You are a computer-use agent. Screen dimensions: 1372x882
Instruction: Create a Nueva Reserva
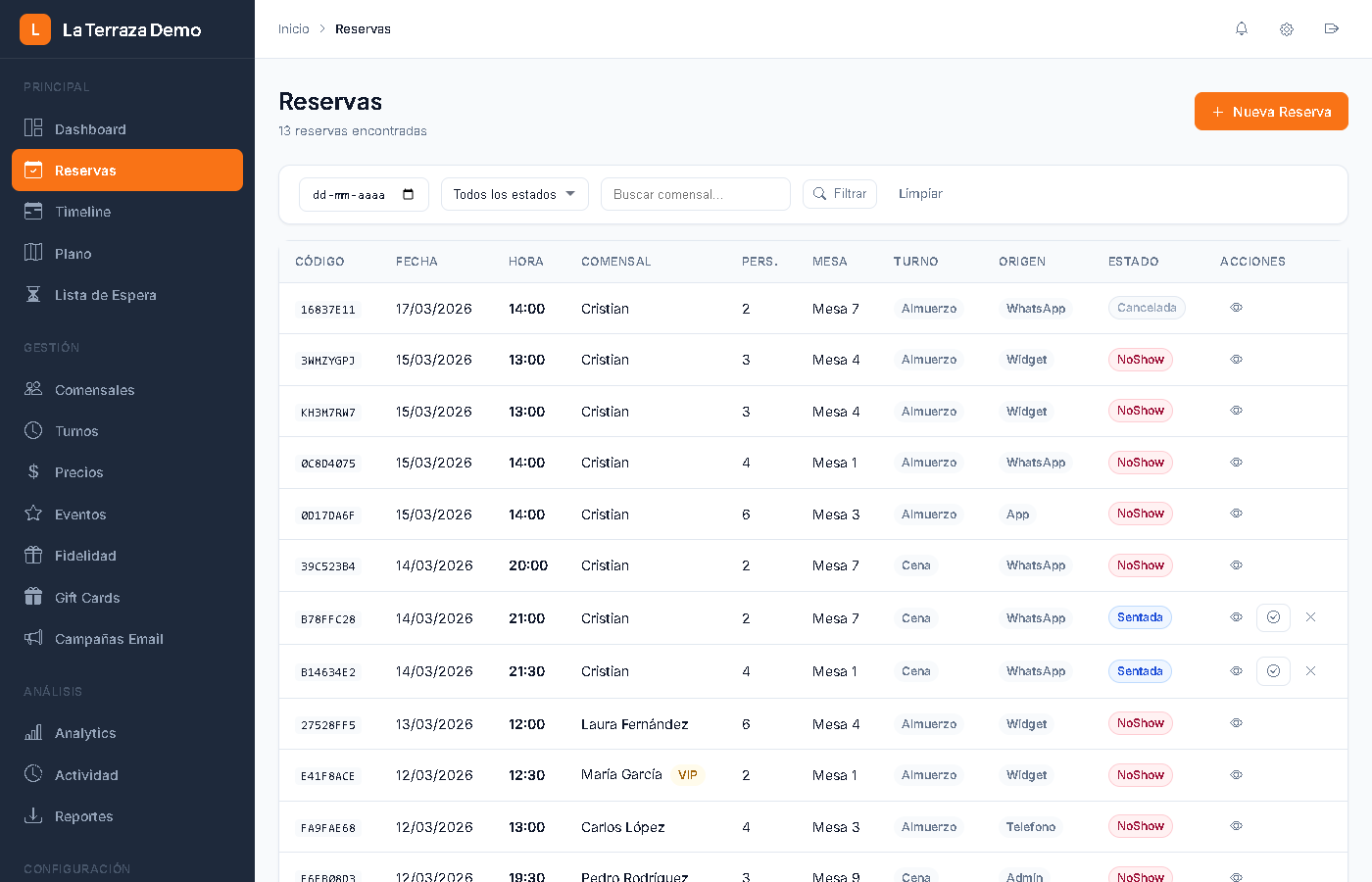[x=1271, y=112]
